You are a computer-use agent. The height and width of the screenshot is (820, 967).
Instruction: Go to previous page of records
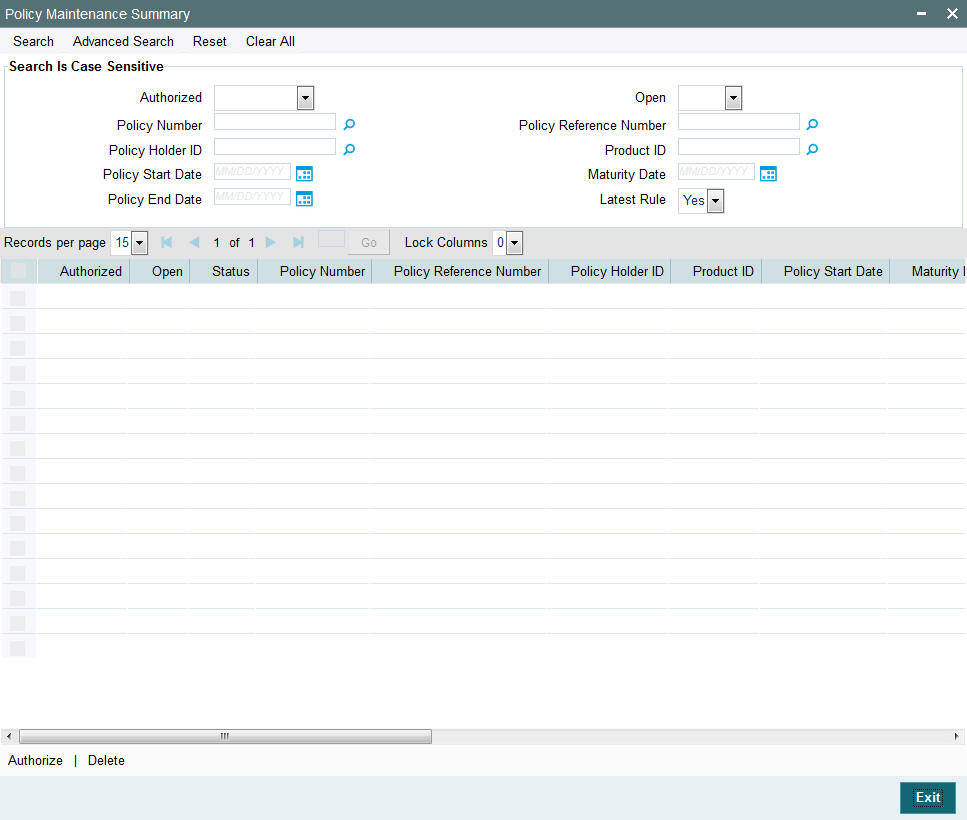tap(194, 242)
